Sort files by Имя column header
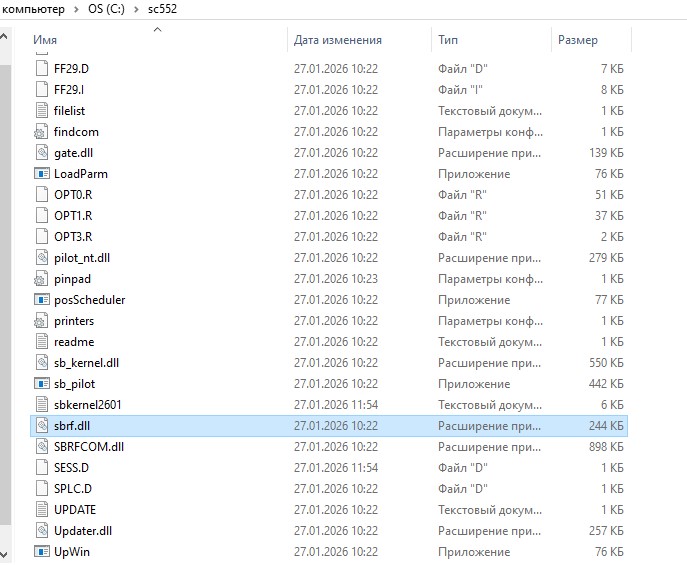Viewport: 687px width, 565px height. click(x=45, y=40)
